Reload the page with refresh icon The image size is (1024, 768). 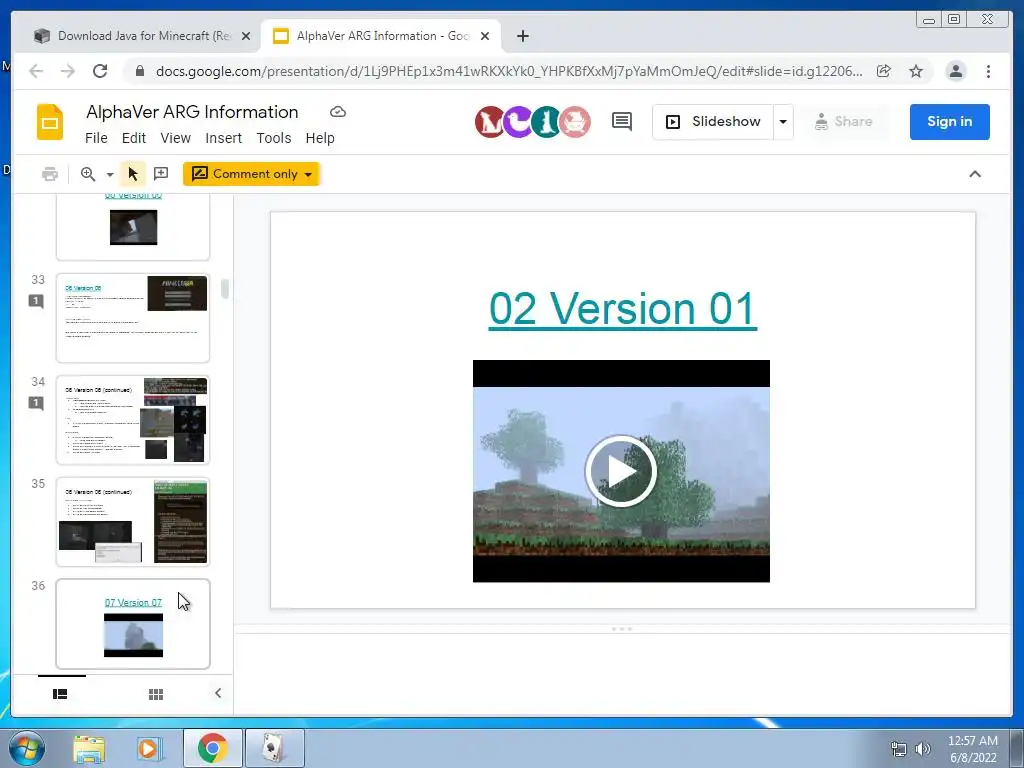point(100,71)
